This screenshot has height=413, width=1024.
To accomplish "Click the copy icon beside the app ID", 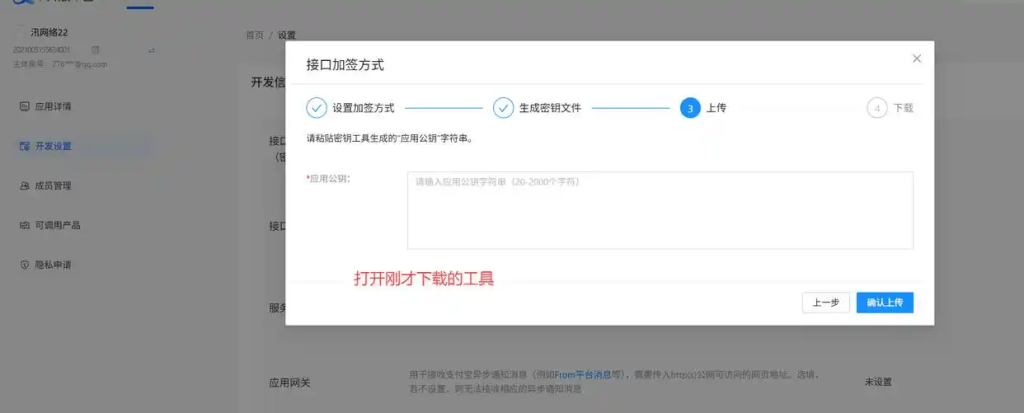I will click(x=94, y=49).
